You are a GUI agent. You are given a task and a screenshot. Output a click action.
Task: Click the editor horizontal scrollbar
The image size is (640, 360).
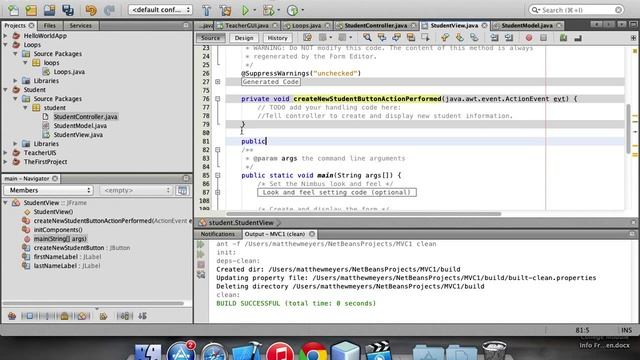(363, 213)
